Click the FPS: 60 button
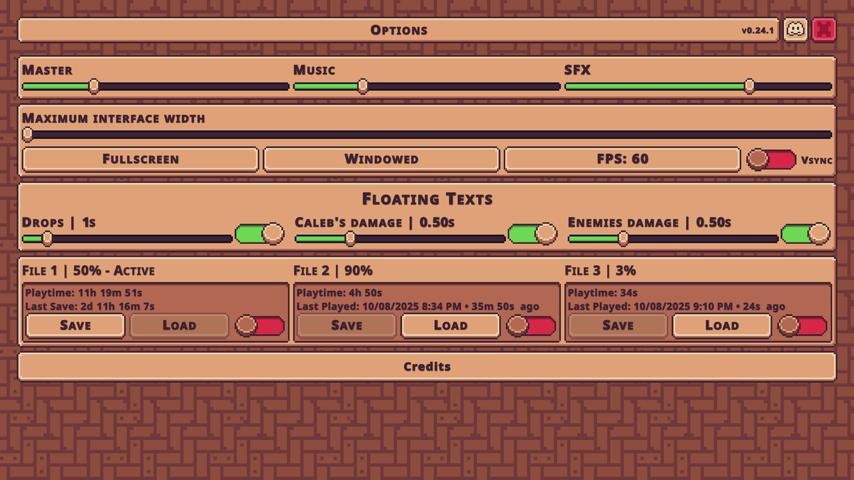The image size is (854, 480). tap(622, 159)
